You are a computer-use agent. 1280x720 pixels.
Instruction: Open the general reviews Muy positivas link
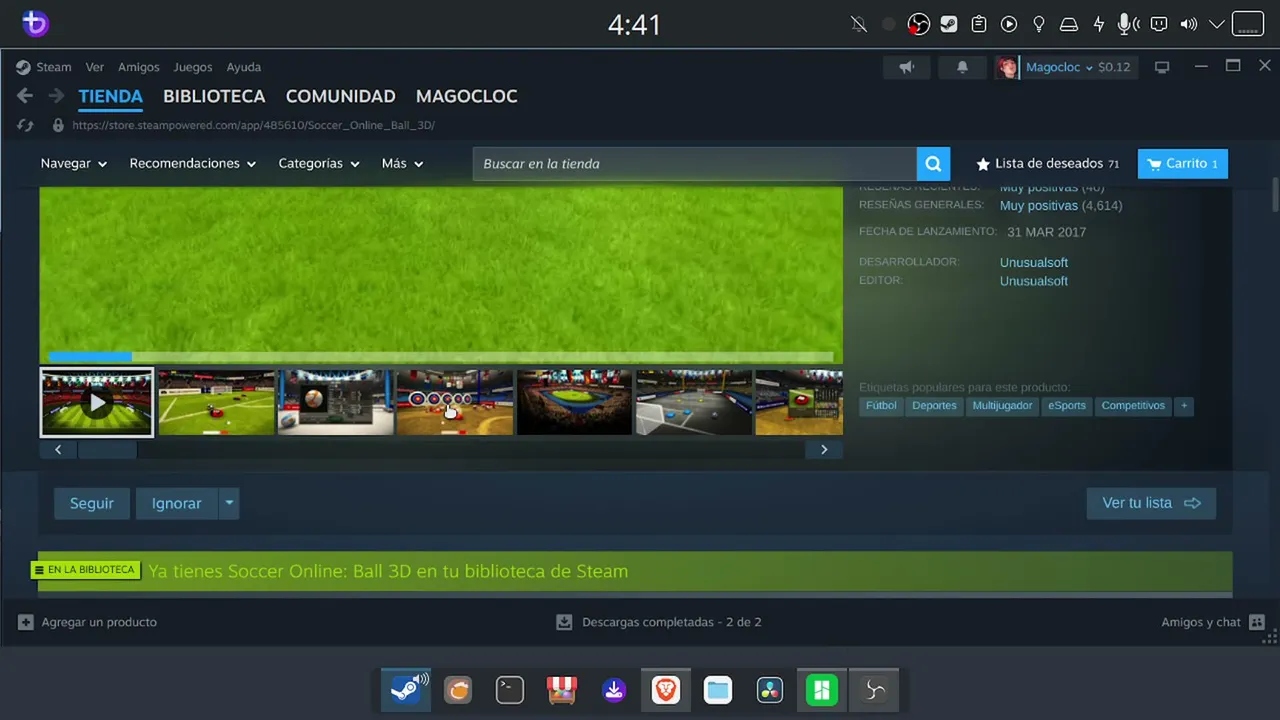coord(1039,206)
